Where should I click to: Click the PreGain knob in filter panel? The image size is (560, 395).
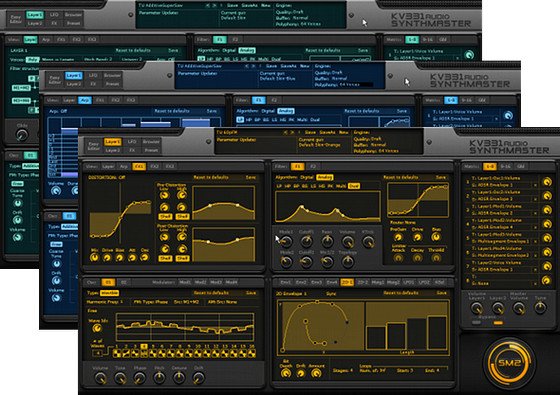point(398,237)
